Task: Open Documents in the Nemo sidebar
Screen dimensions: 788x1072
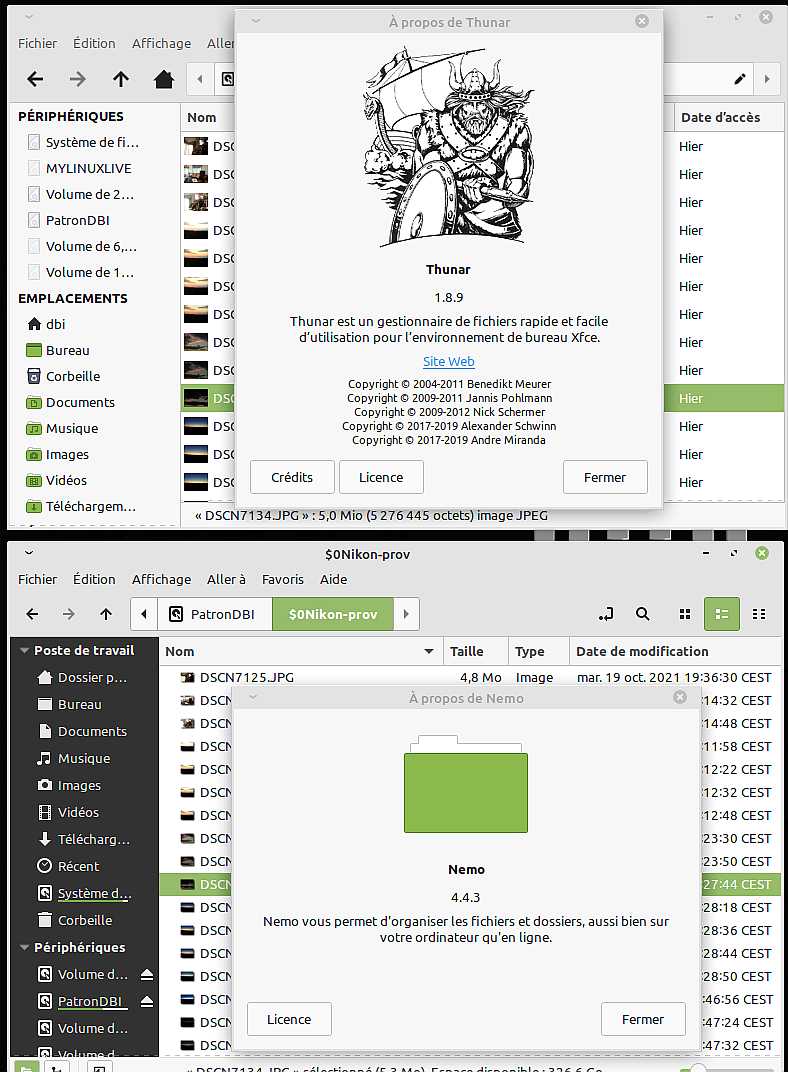Action: (x=82, y=732)
